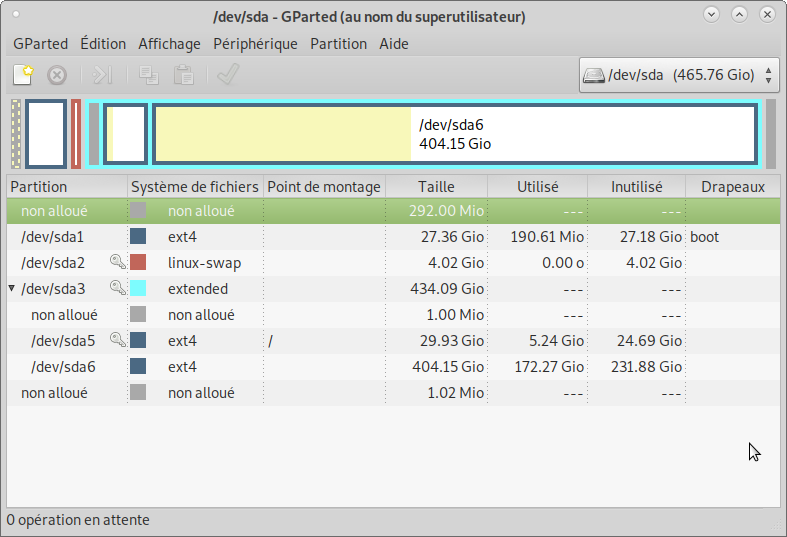Select the non alloué 1.02 Mio row
Screen dimensions: 787x537
point(394,393)
